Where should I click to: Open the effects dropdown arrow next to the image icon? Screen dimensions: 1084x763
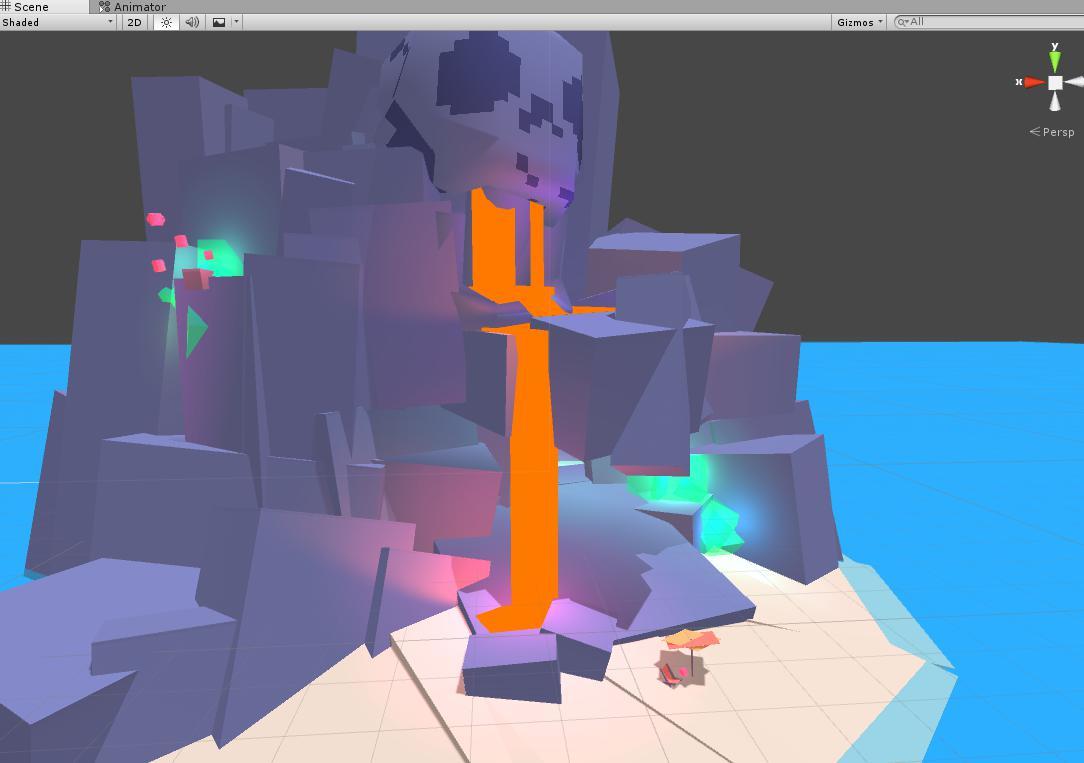pyautogui.click(x=237, y=22)
